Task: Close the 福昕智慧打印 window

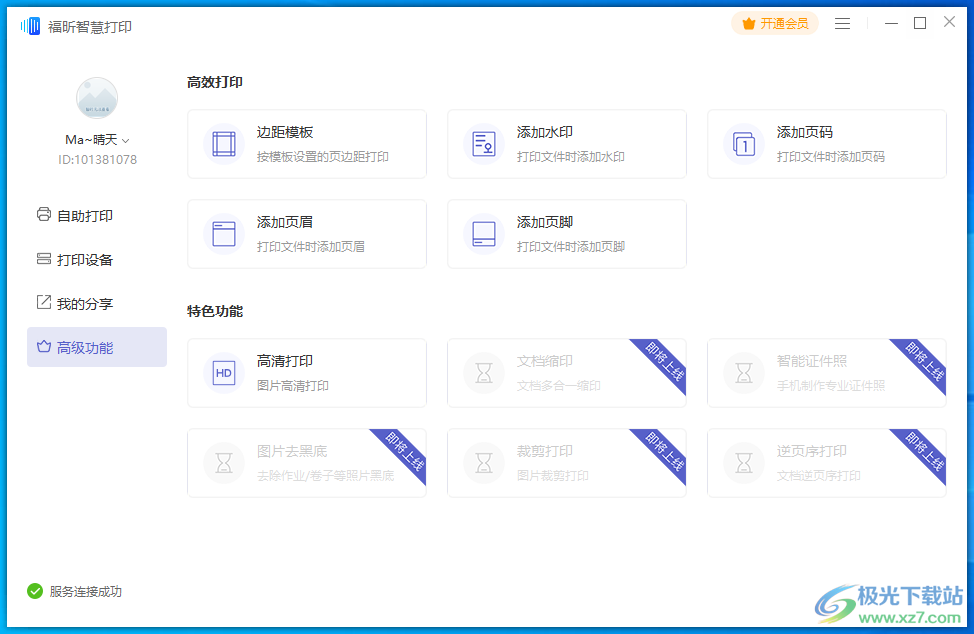Action: pos(949,22)
